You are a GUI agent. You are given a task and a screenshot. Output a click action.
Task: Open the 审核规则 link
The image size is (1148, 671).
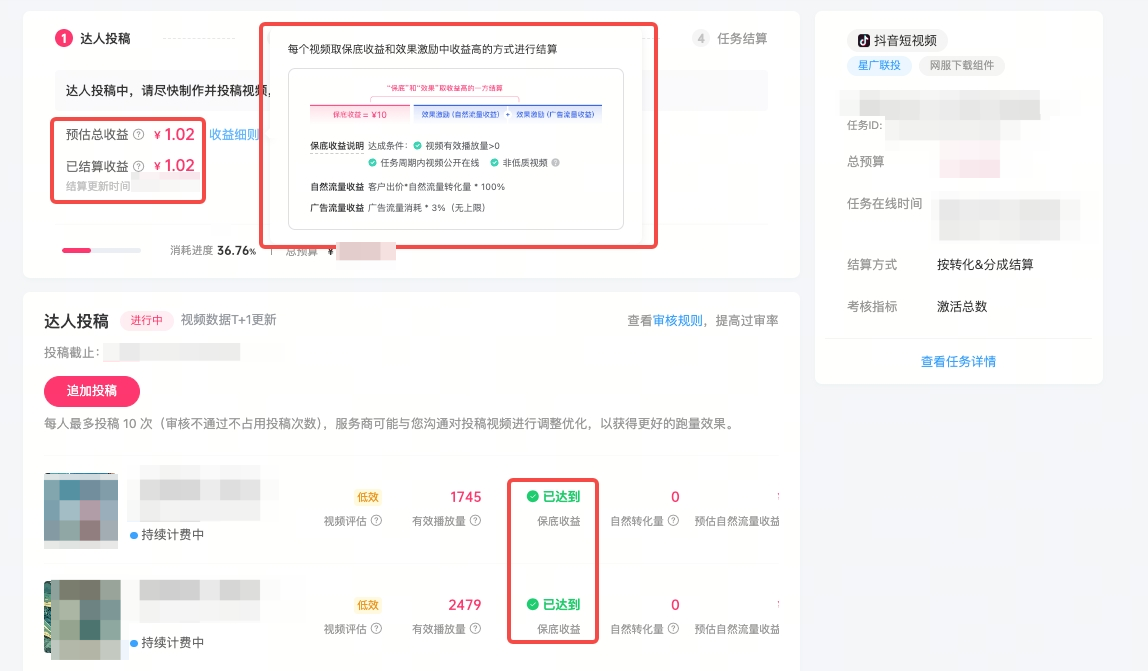pyautogui.click(x=678, y=321)
